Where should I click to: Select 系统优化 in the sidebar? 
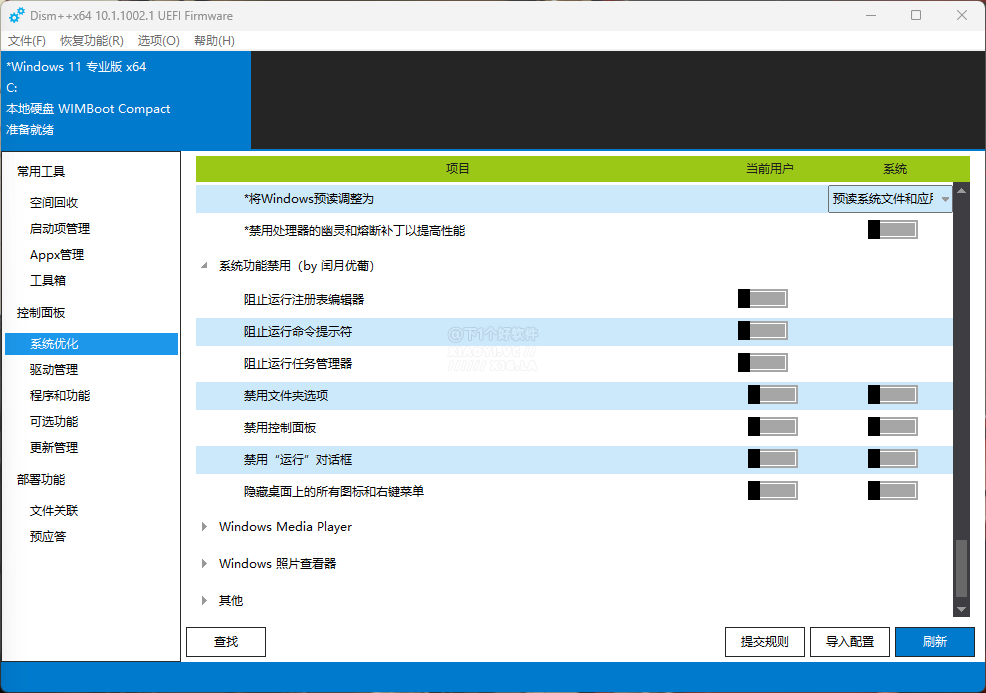[91, 344]
